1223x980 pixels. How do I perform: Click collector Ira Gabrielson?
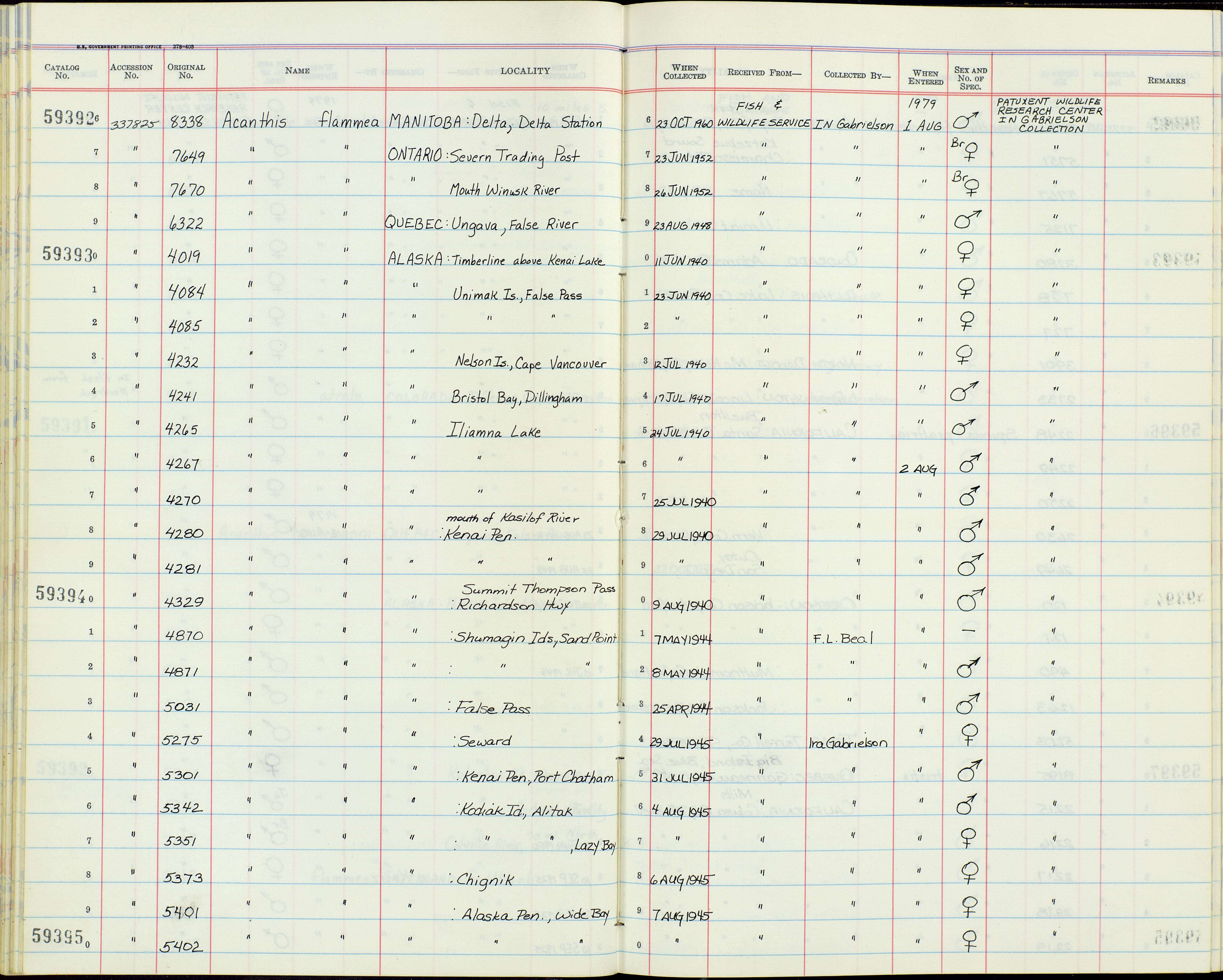pyautogui.click(x=848, y=742)
